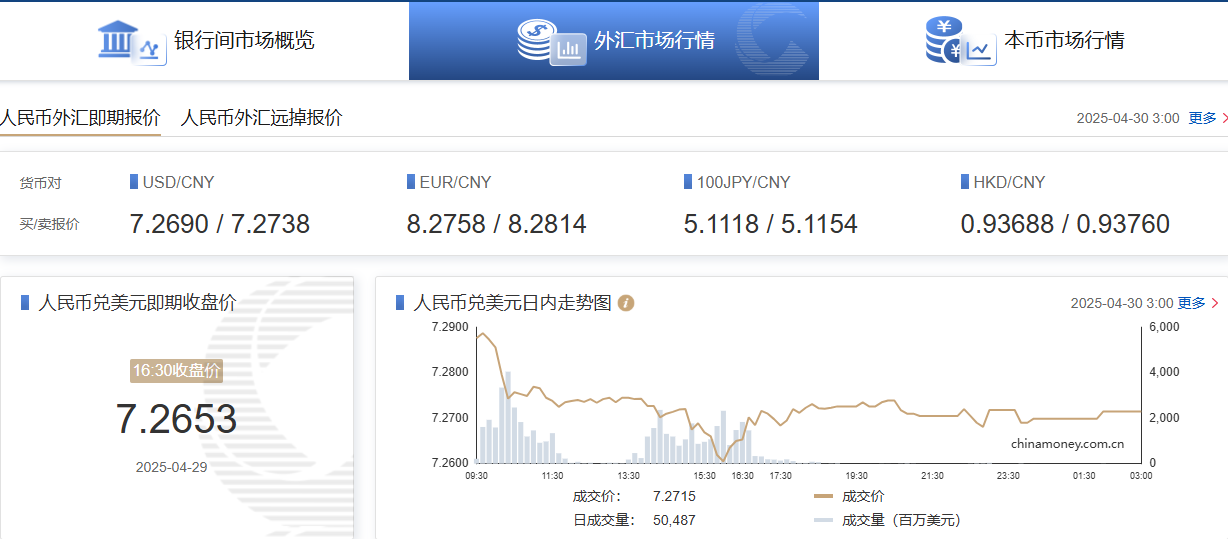Image resolution: width=1228 pixels, height=539 pixels.
Task: Click 更多 link beside the quote timestamp
Action: [x=1202, y=118]
